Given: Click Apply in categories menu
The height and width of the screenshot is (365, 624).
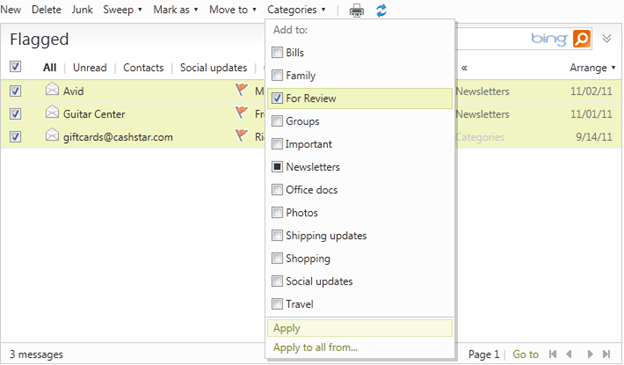Looking at the screenshot, I should tap(360, 328).
